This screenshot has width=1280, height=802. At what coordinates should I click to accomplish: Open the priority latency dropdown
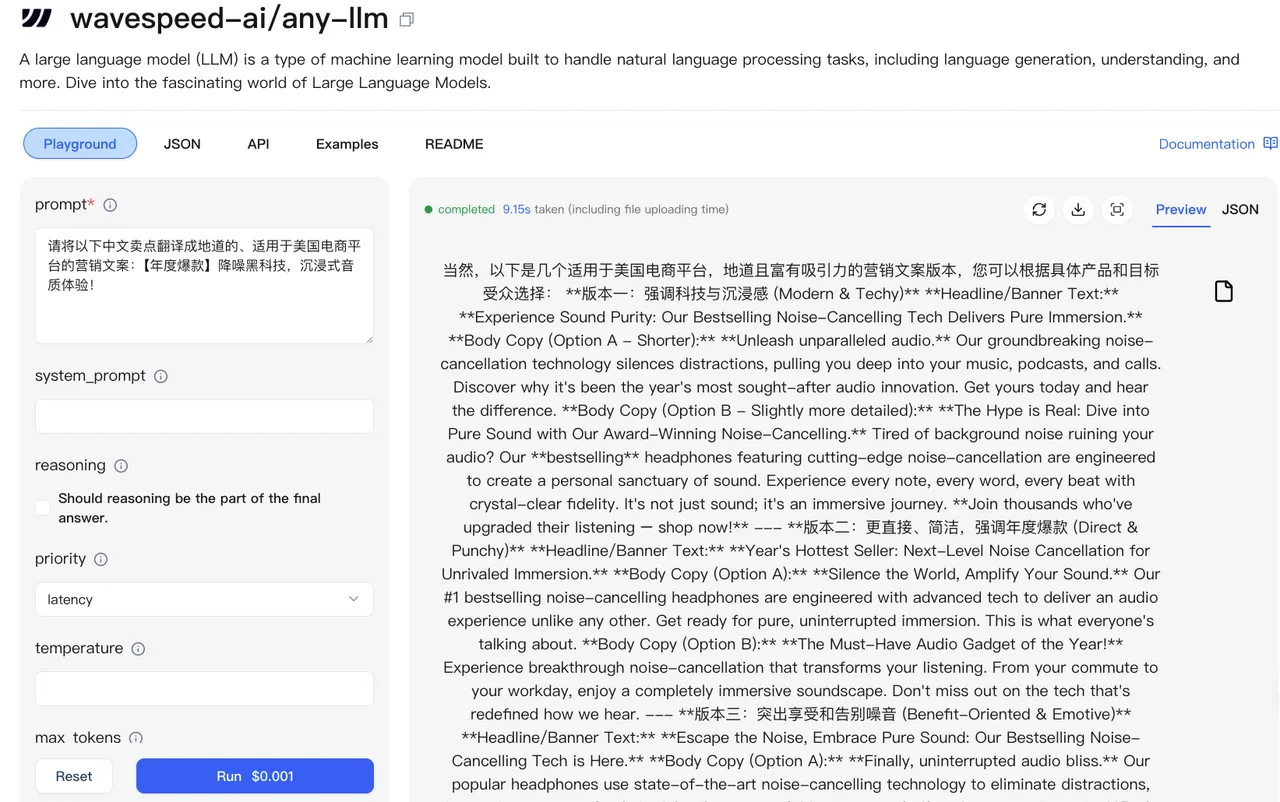tap(204, 599)
